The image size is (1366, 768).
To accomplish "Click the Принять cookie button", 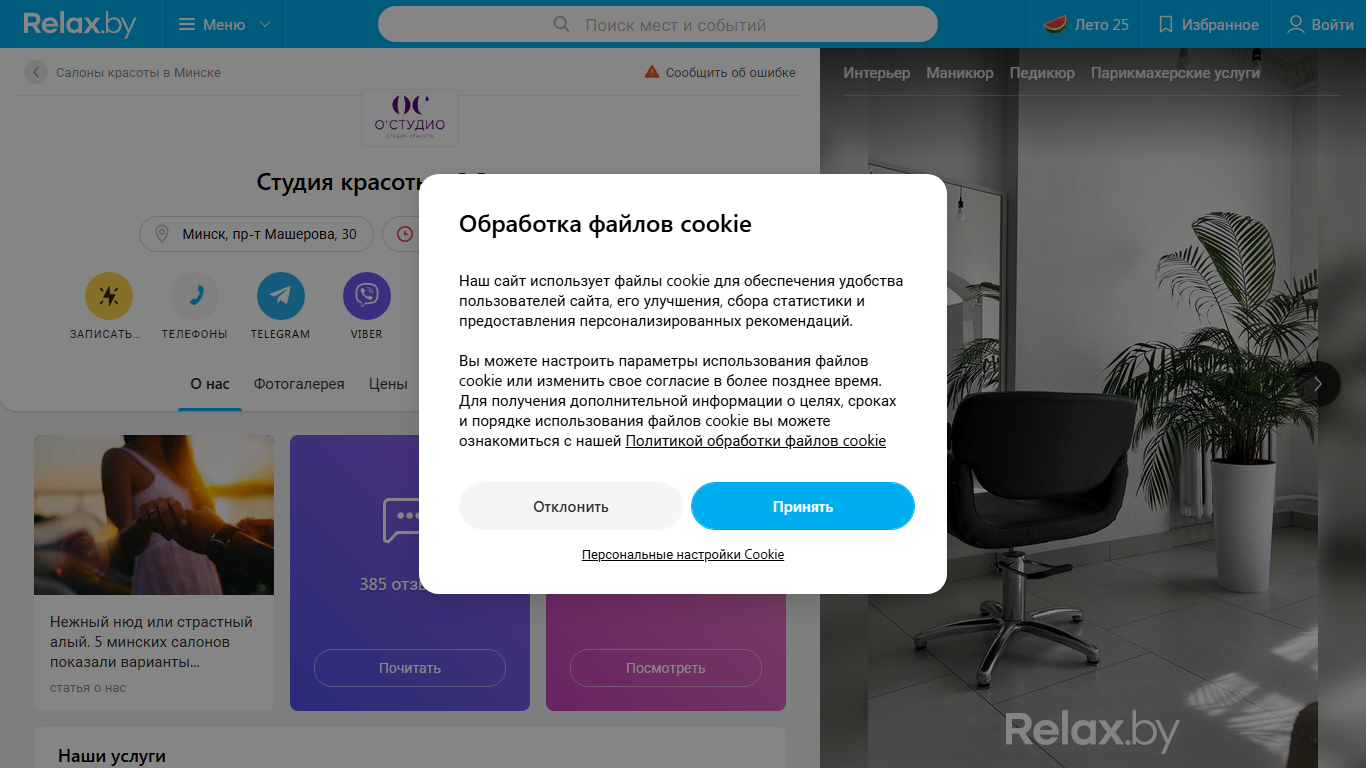I will [x=803, y=506].
